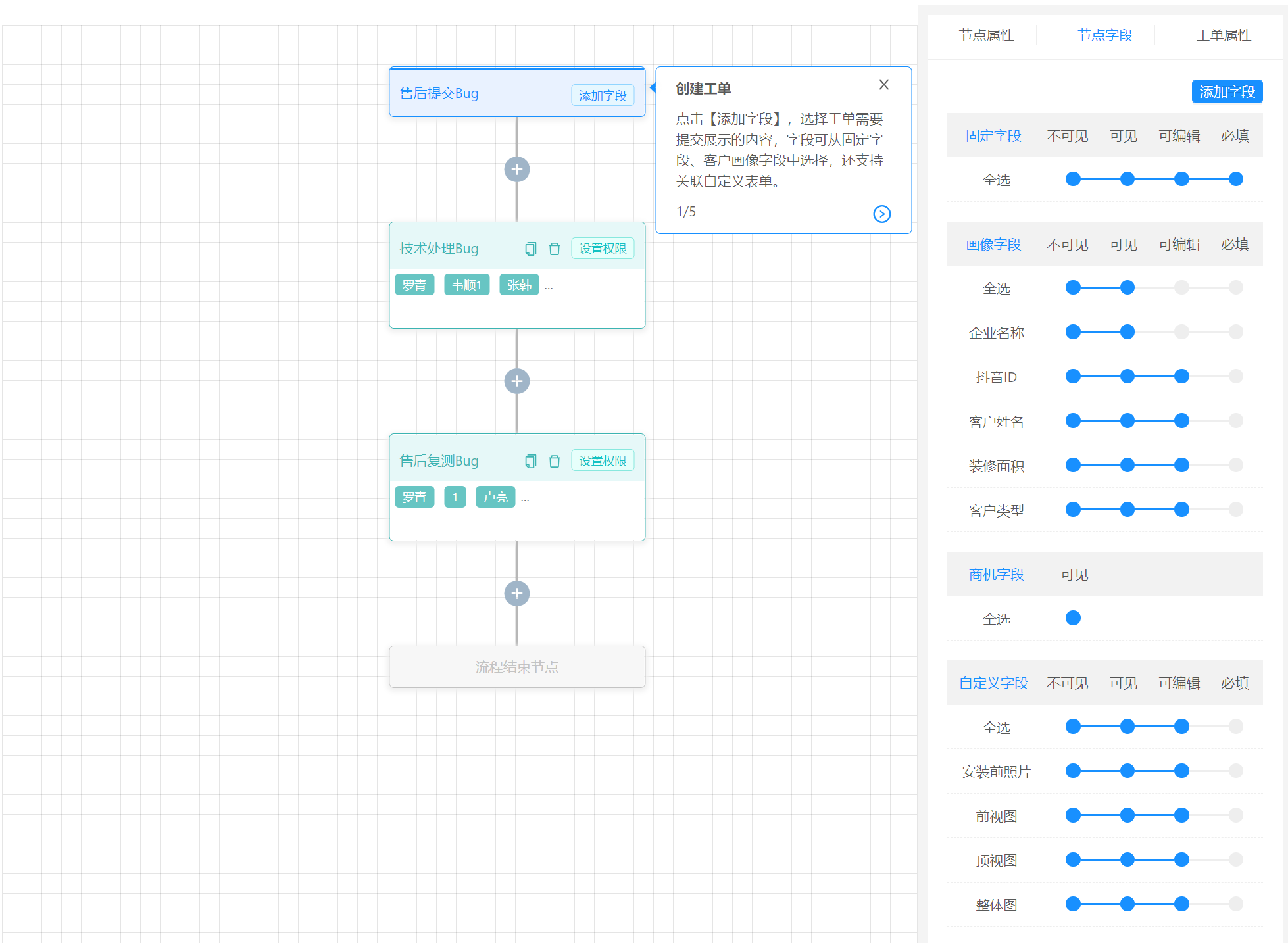Copy the 技术处理Bug node
Screen dimensions: 1288x943
coord(530,249)
